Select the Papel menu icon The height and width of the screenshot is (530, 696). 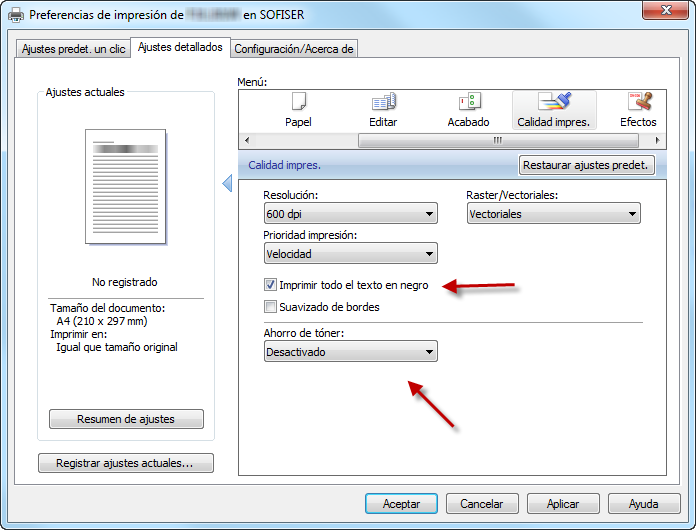click(298, 102)
